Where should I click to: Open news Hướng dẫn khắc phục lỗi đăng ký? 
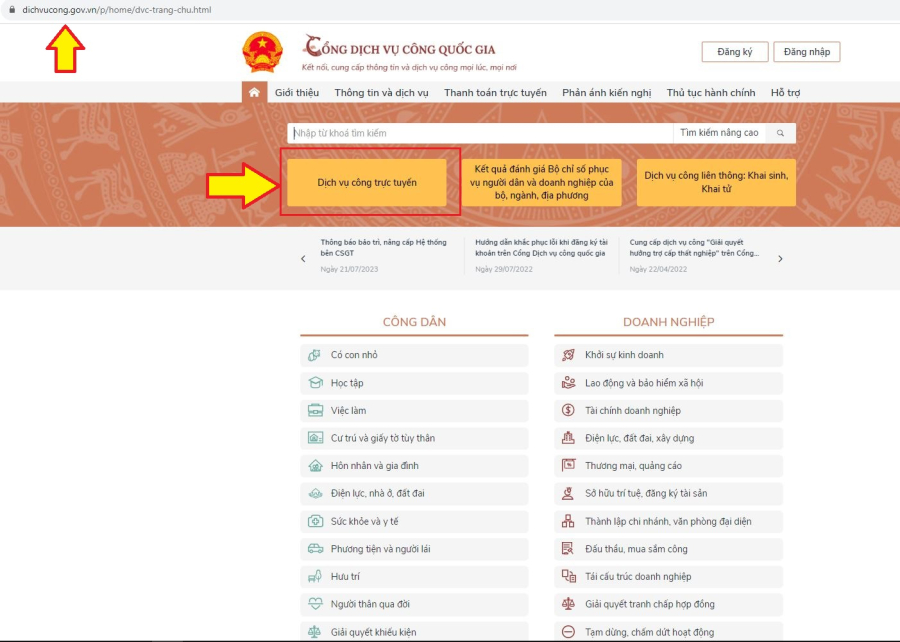point(541,248)
